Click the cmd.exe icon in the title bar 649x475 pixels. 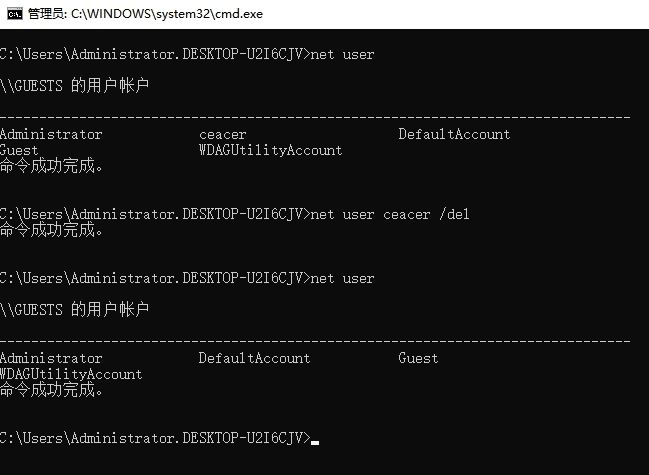(x=14, y=13)
